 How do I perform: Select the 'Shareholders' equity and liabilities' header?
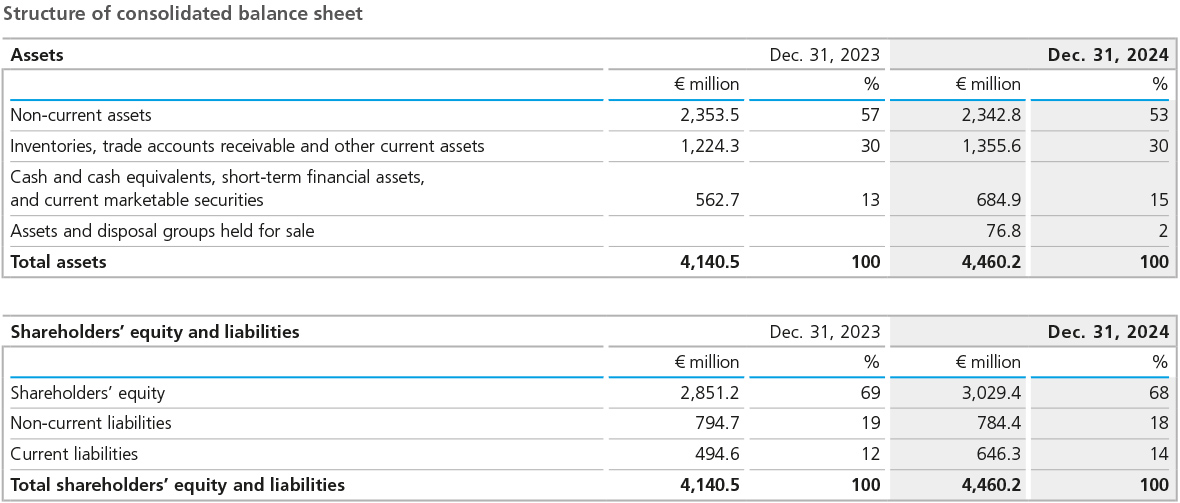(x=155, y=331)
